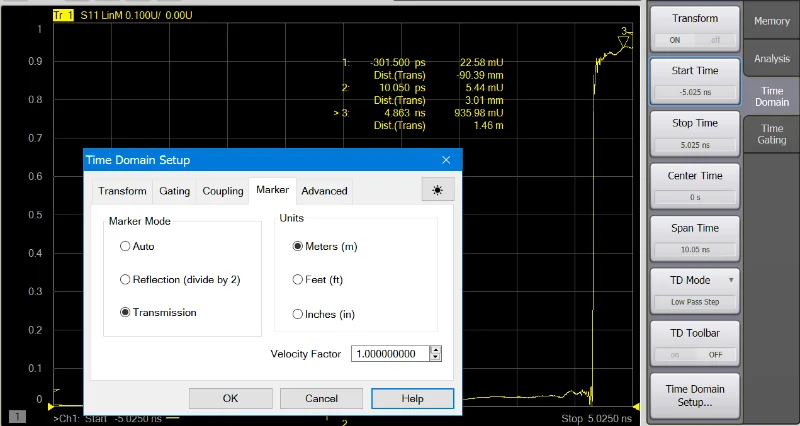Toggle the Transform ON/off switch

(x=694, y=40)
